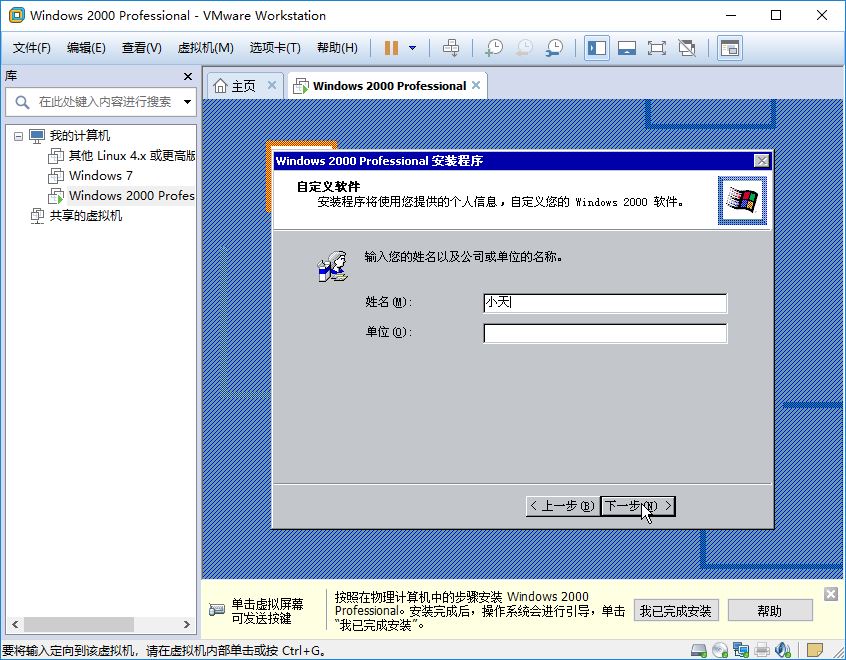The height and width of the screenshot is (660, 846).
Task: Open the 文件(F) menu
Action: [31, 48]
